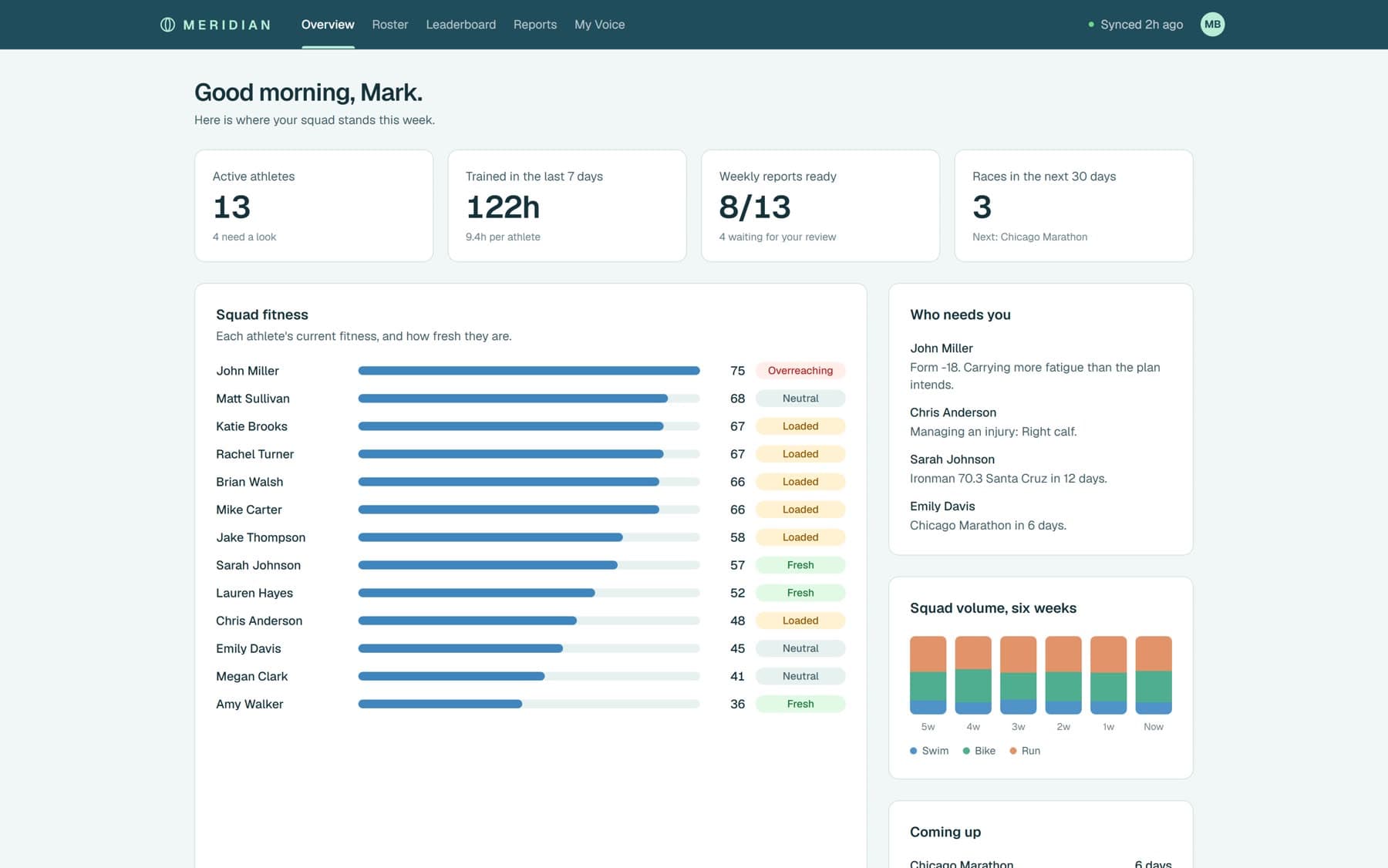Select John Miller in Squad fitness list
The height and width of the screenshot is (868, 1388).
(248, 371)
